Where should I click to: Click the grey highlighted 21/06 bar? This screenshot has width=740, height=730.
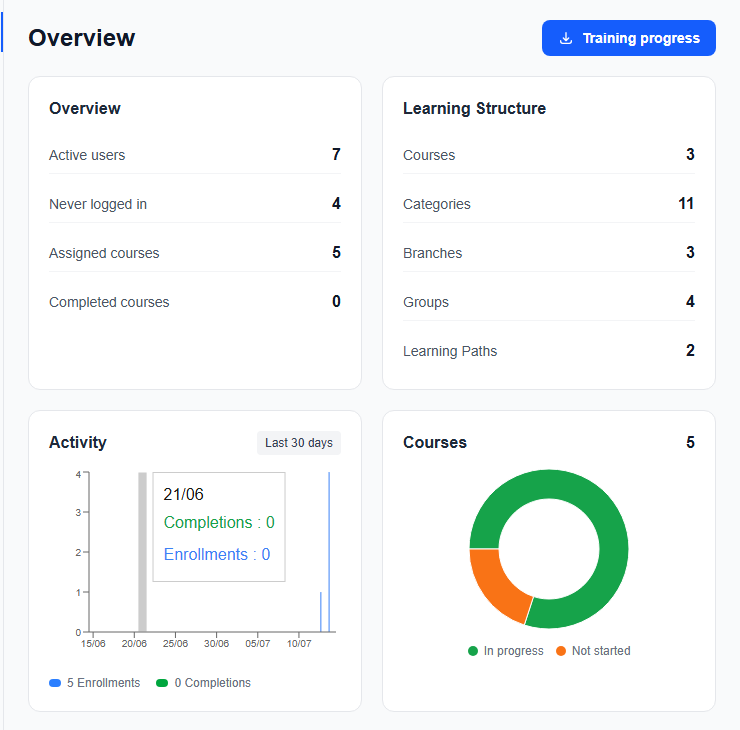pos(143,552)
